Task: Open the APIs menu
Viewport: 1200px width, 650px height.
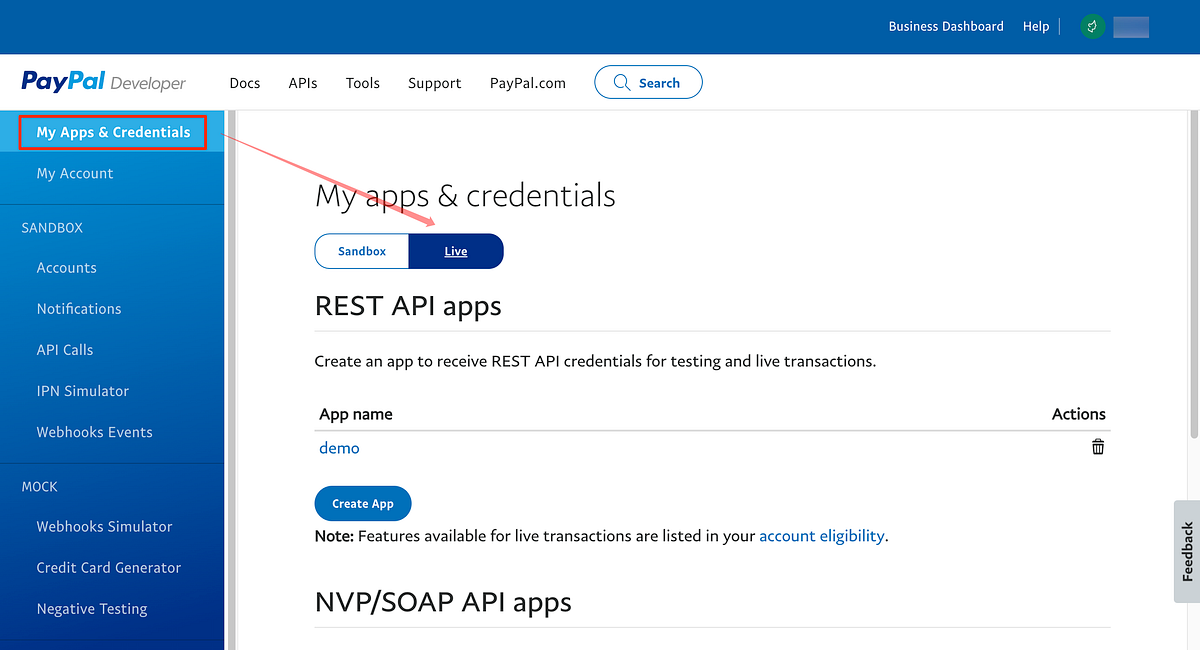Action: pos(302,83)
